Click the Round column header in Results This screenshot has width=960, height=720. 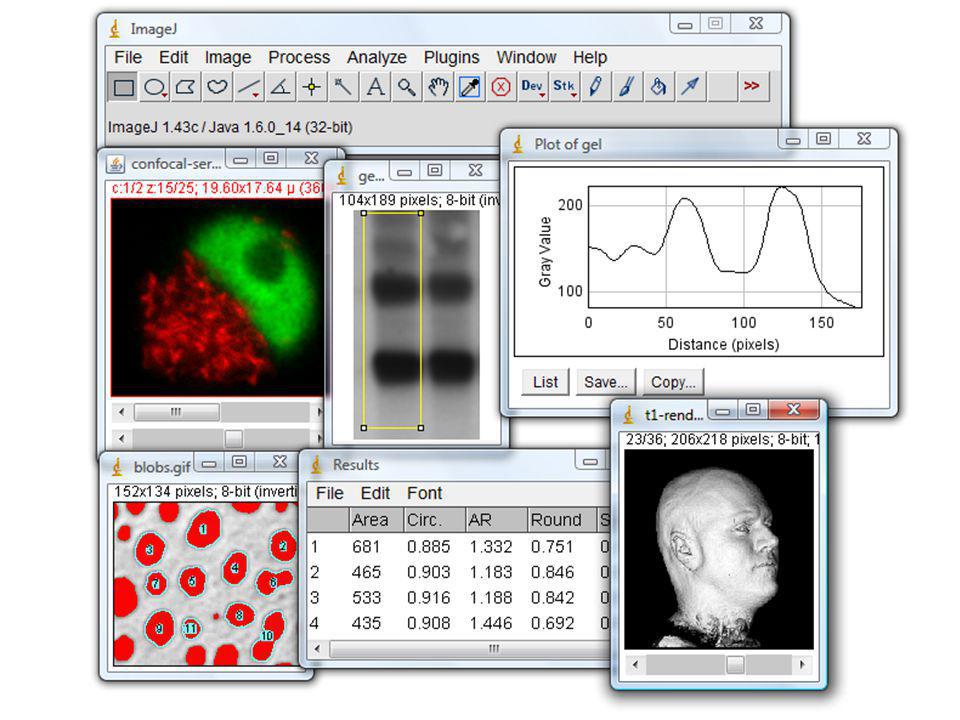[562, 520]
